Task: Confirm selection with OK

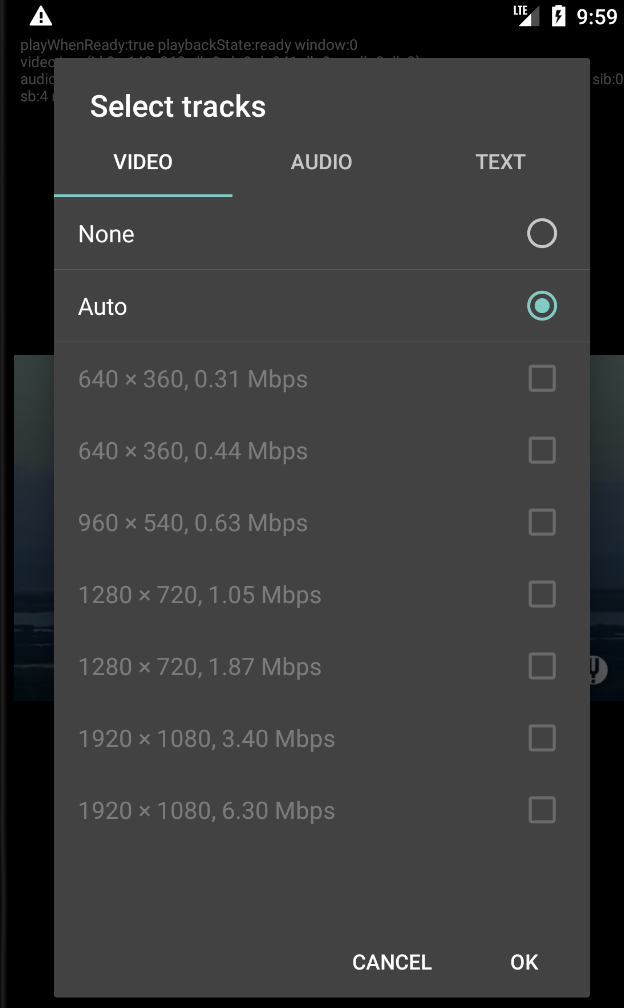Action: [523, 962]
